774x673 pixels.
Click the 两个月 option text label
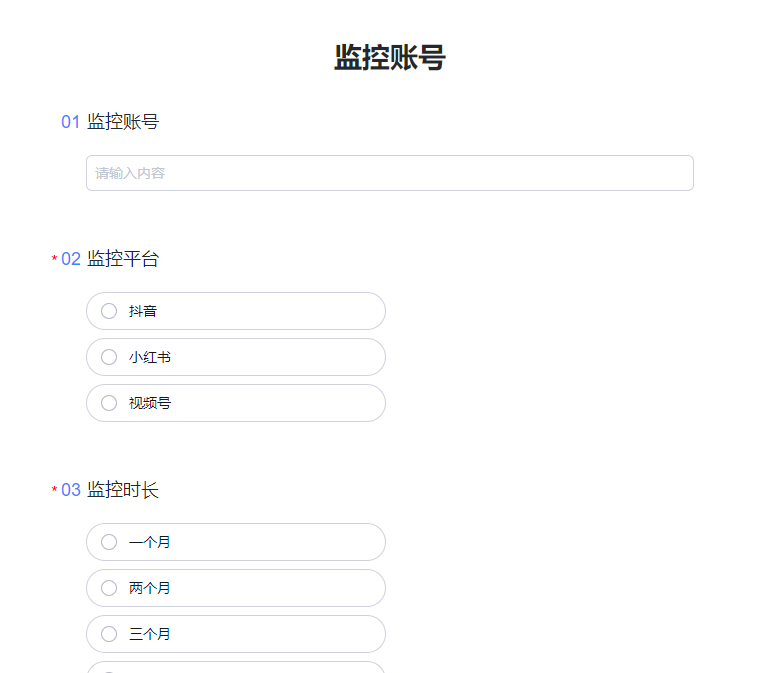150,588
